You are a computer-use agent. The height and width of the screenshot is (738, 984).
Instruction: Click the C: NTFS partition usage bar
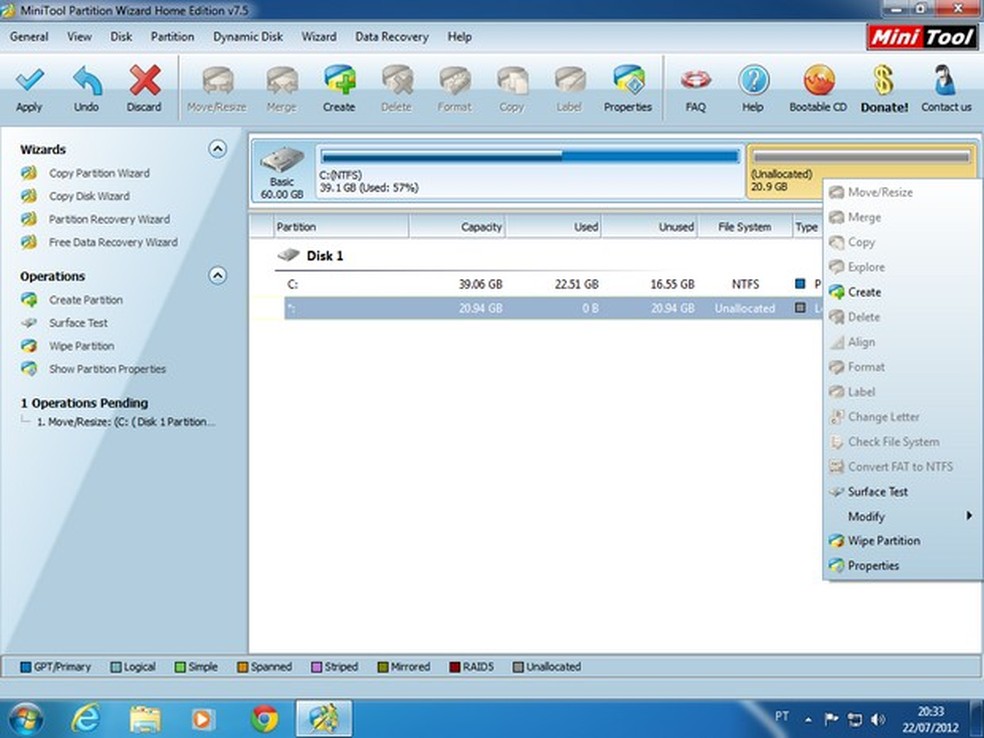[x=528, y=156]
